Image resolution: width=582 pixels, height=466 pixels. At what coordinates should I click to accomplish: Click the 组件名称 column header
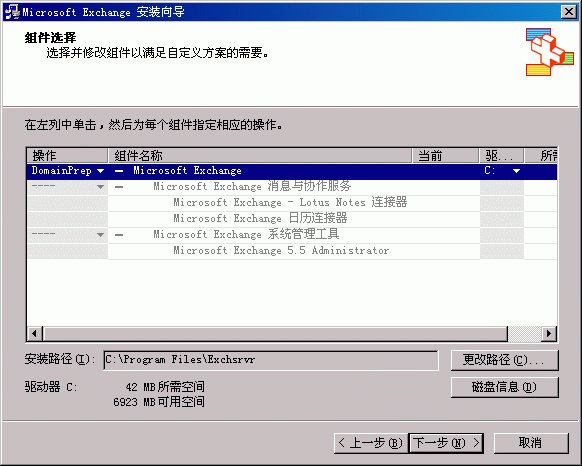click(x=260, y=156)
